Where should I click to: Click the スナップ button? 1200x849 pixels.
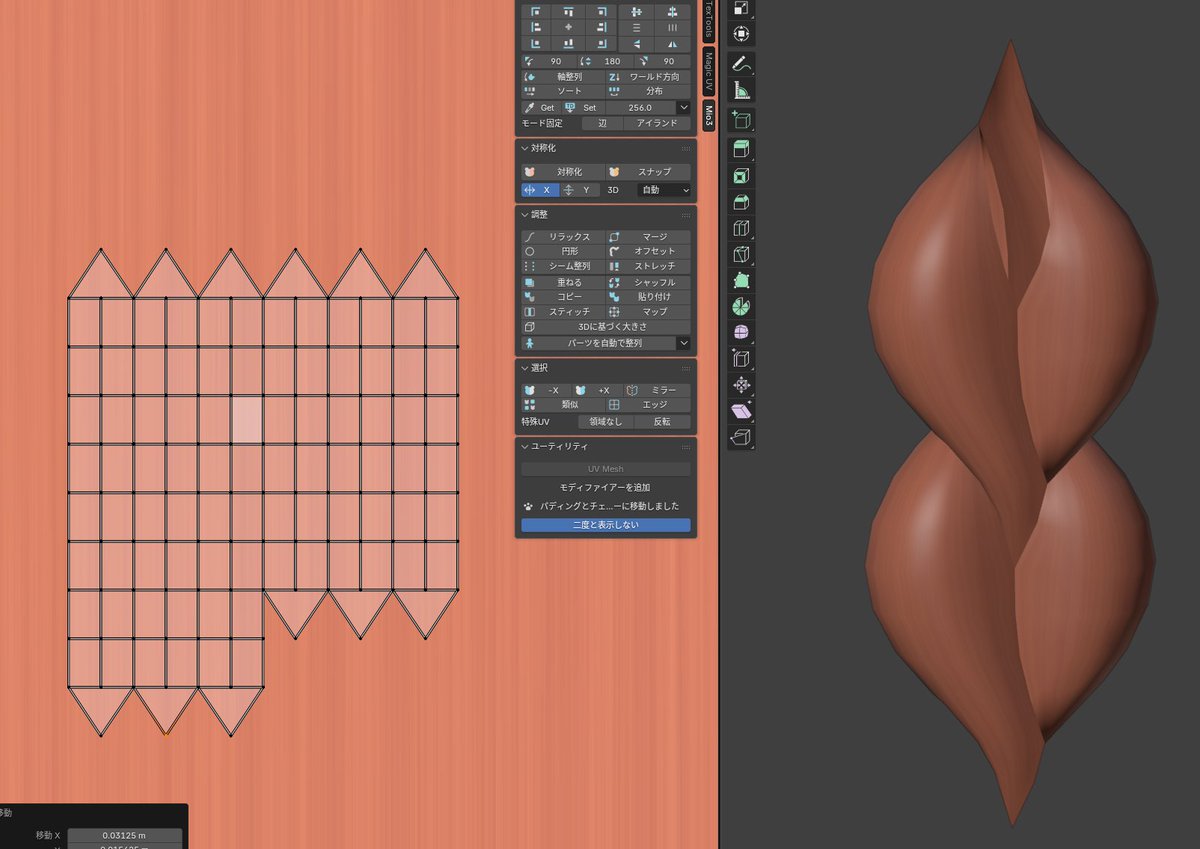(648, 172)
